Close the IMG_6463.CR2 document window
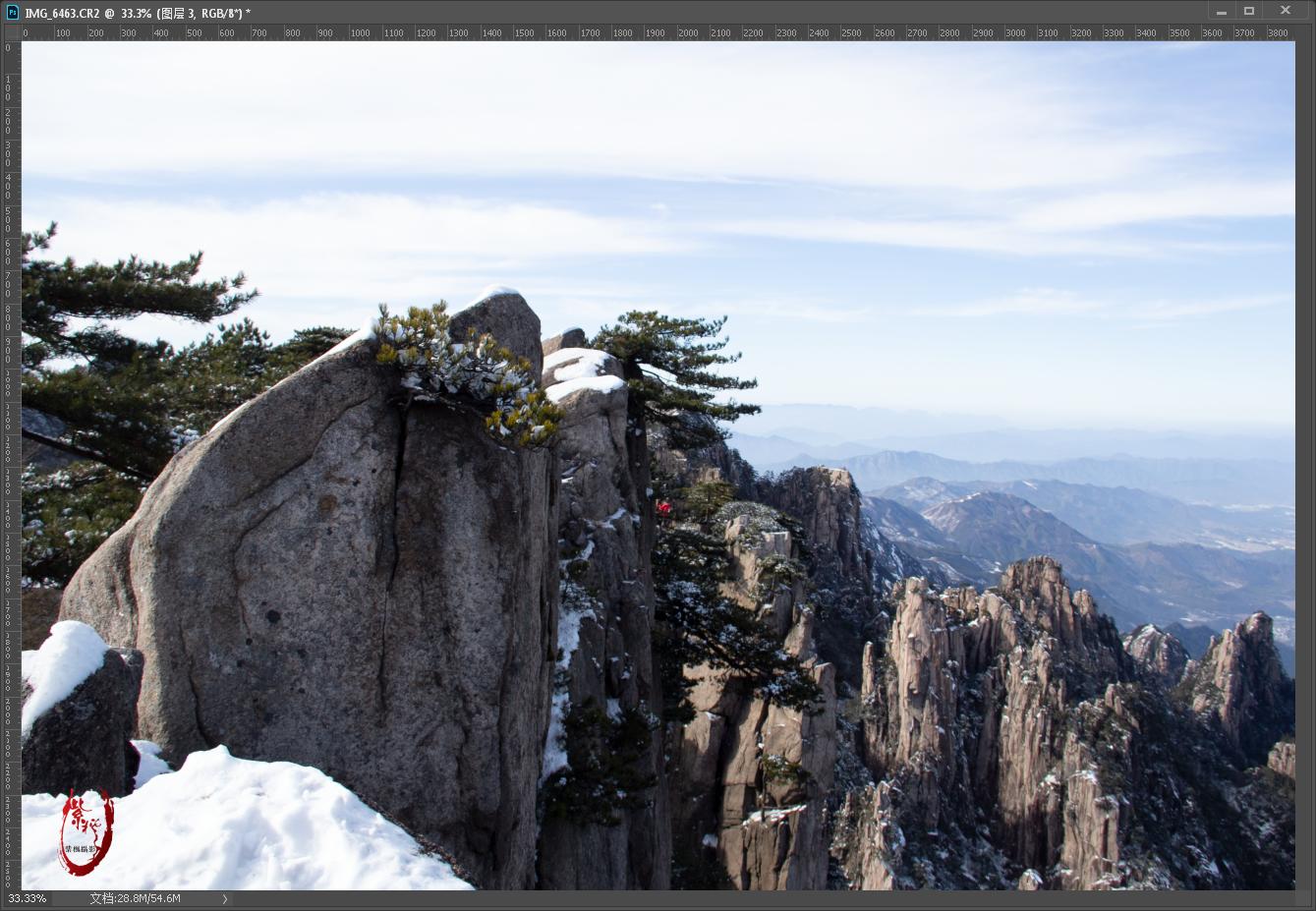Viewport: 1316px width, 911px height. tap(1286, 12)
